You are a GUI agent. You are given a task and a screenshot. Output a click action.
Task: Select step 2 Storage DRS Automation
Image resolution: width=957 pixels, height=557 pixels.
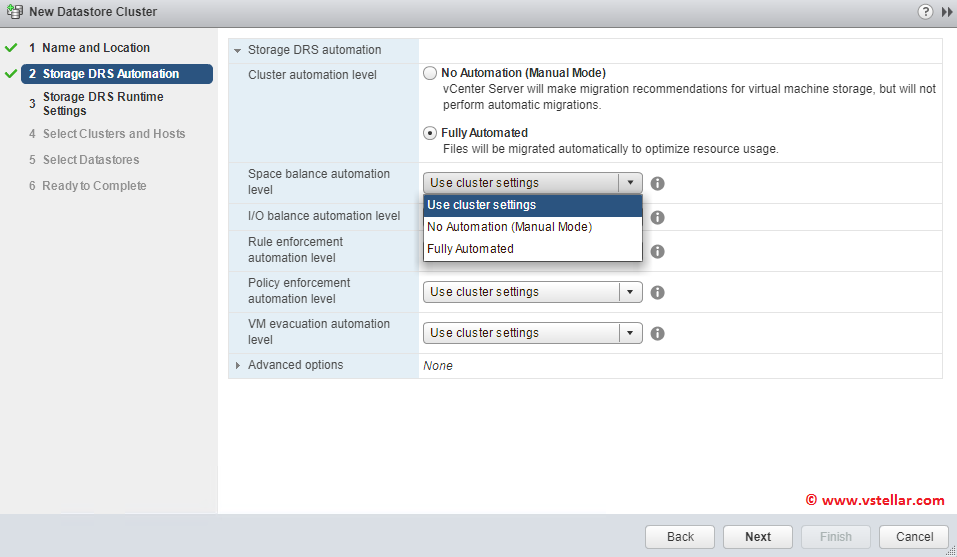click(117, 74)
